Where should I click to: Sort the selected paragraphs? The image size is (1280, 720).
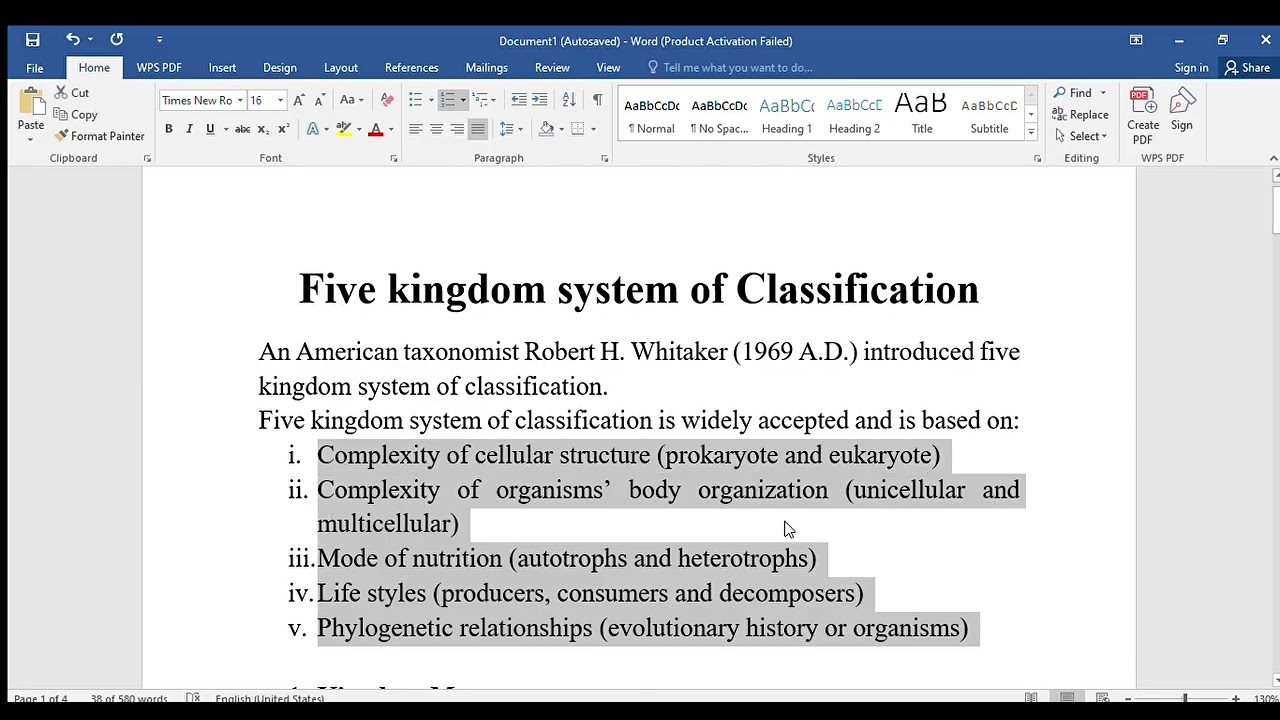pos(569,100)
